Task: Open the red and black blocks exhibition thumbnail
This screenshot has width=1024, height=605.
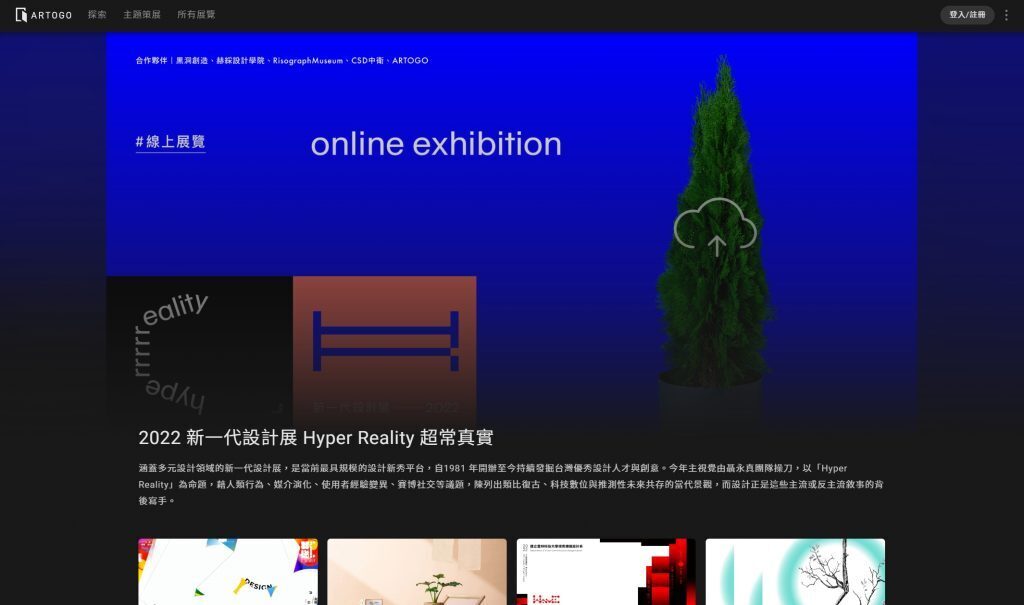Action: pos(606,572)
